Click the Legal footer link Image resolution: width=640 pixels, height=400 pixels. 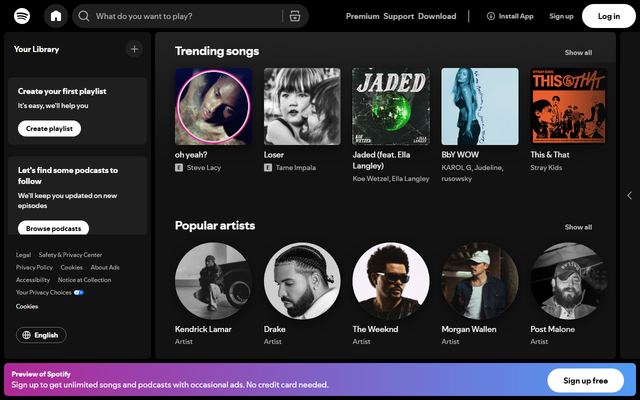[x=23, y=255]
